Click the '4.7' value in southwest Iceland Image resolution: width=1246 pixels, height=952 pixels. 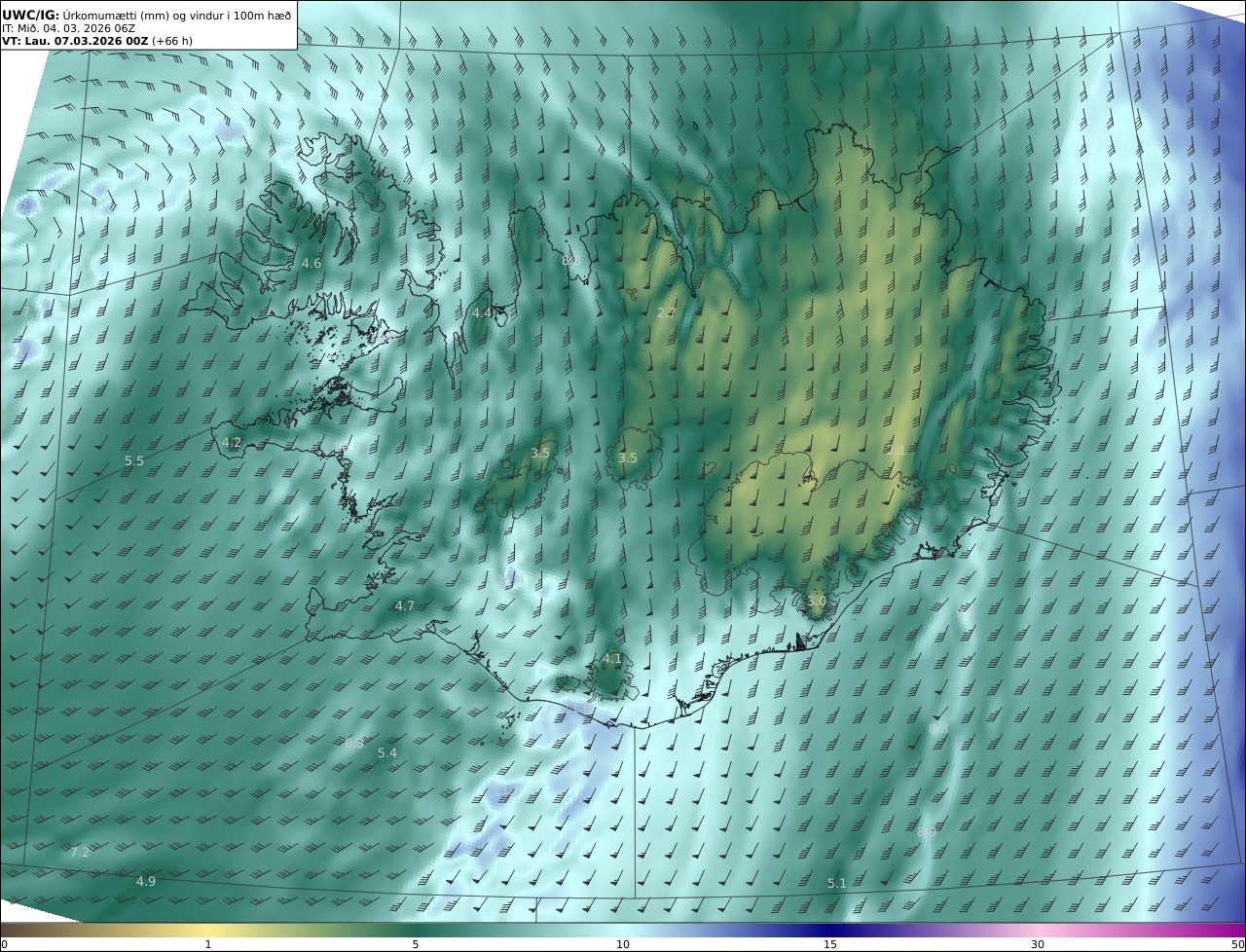405,605
